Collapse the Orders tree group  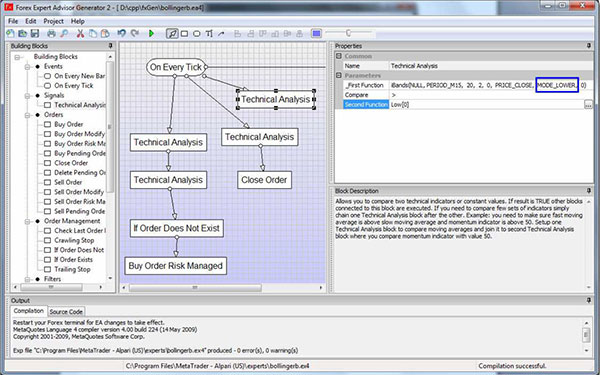[x=28, y=115]
